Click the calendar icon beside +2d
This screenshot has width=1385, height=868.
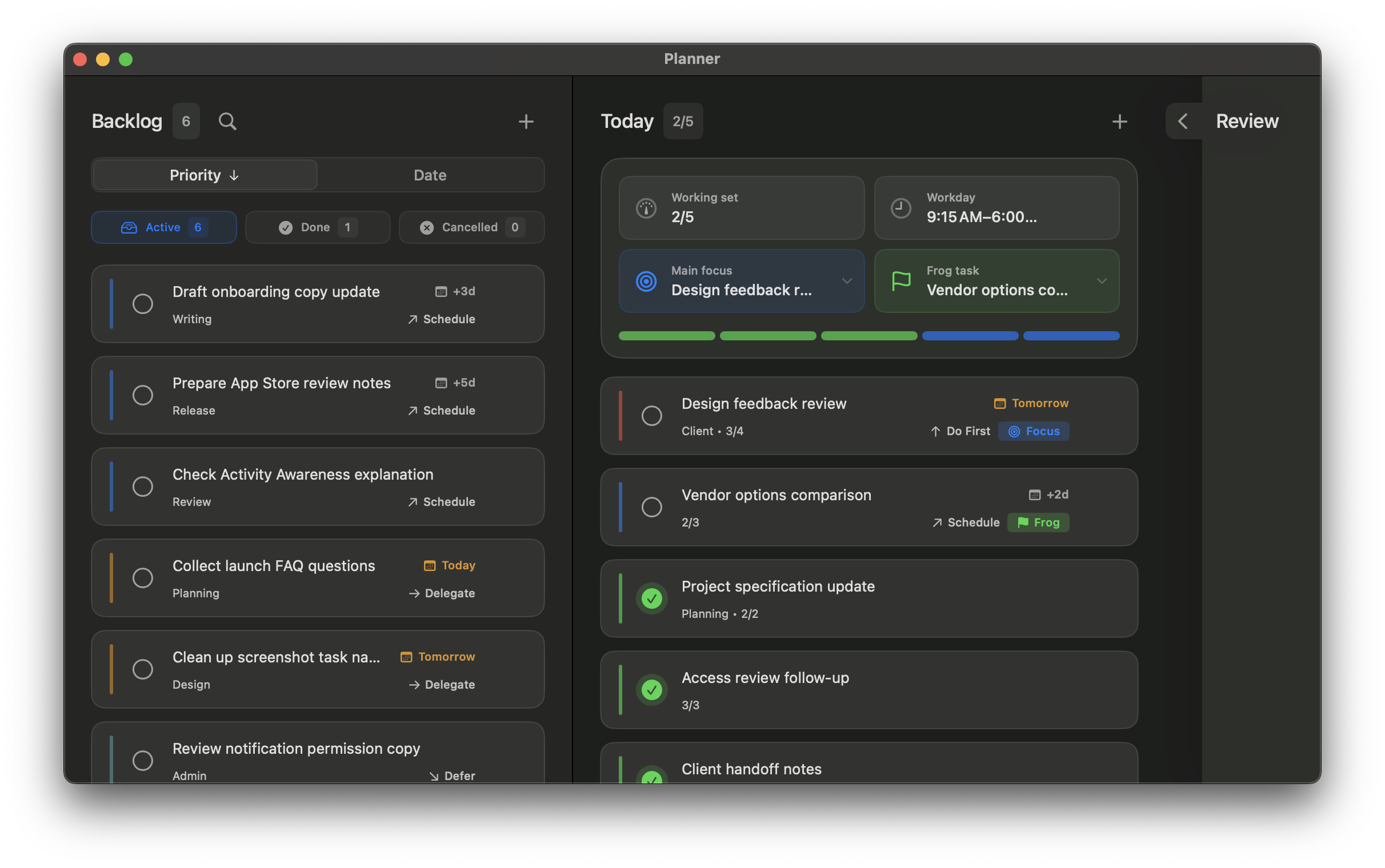(1035, 495)
